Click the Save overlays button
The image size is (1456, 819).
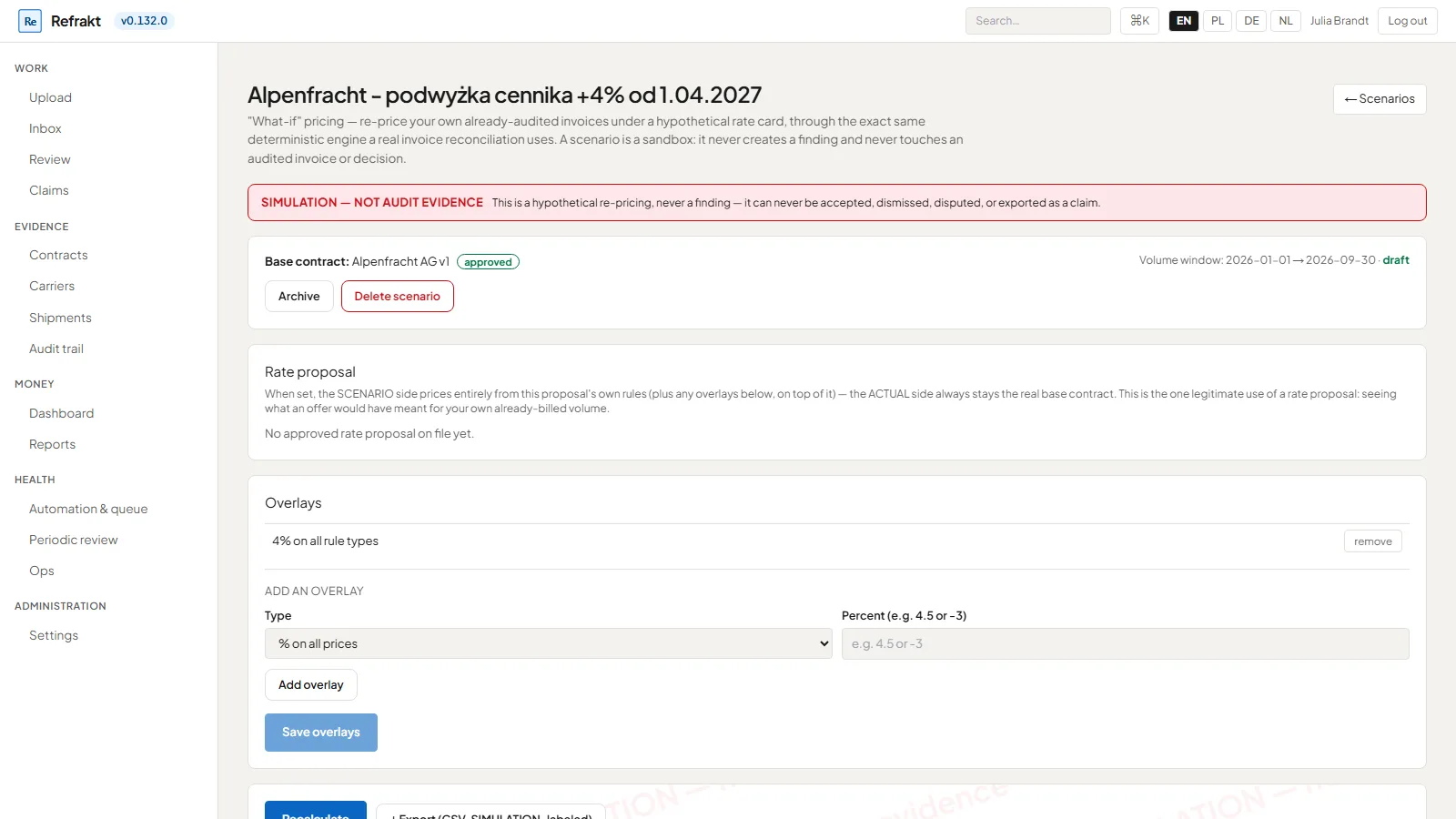click(x=321, y=733)
